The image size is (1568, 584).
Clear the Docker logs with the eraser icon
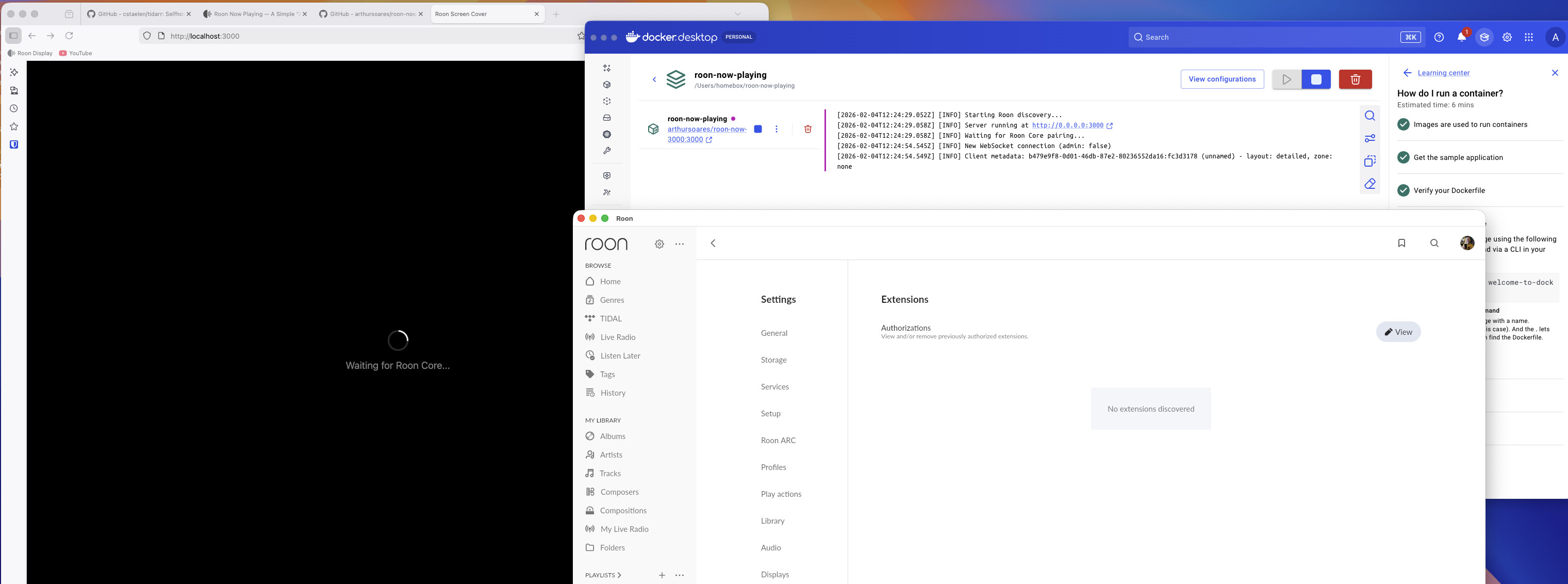[x=1369, y=184]
